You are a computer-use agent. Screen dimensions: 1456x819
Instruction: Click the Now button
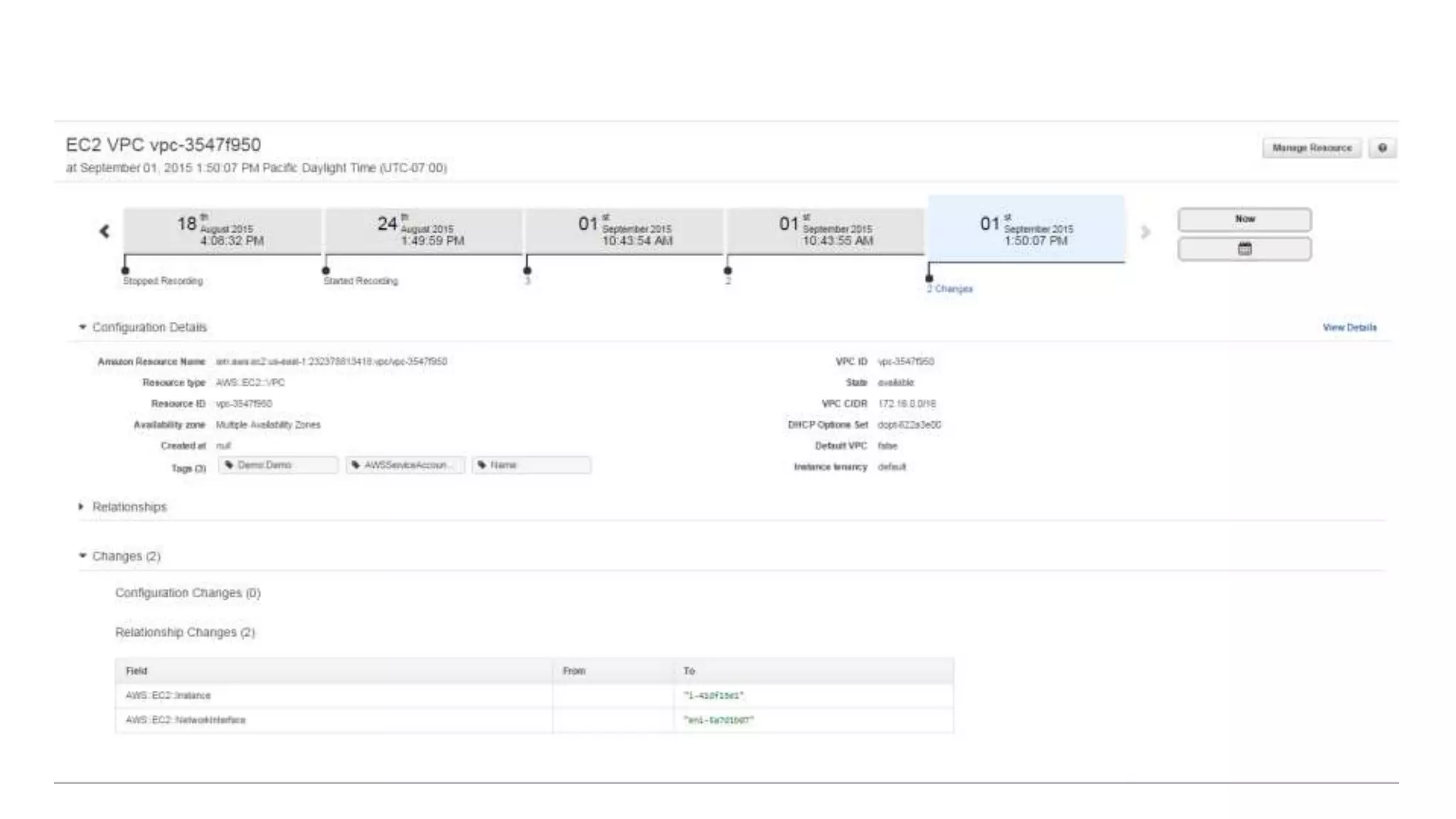click(x=1244, y=219)
